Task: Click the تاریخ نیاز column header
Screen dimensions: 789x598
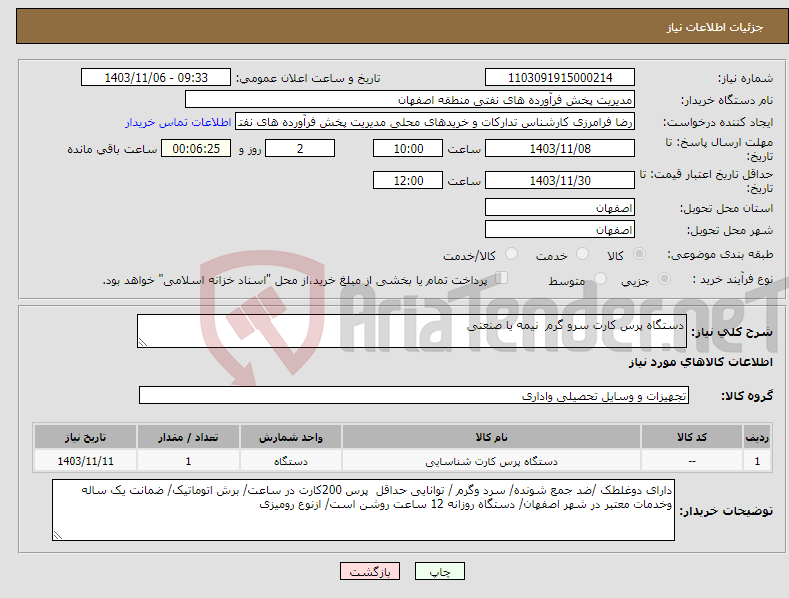Action: tap(86, 437)
